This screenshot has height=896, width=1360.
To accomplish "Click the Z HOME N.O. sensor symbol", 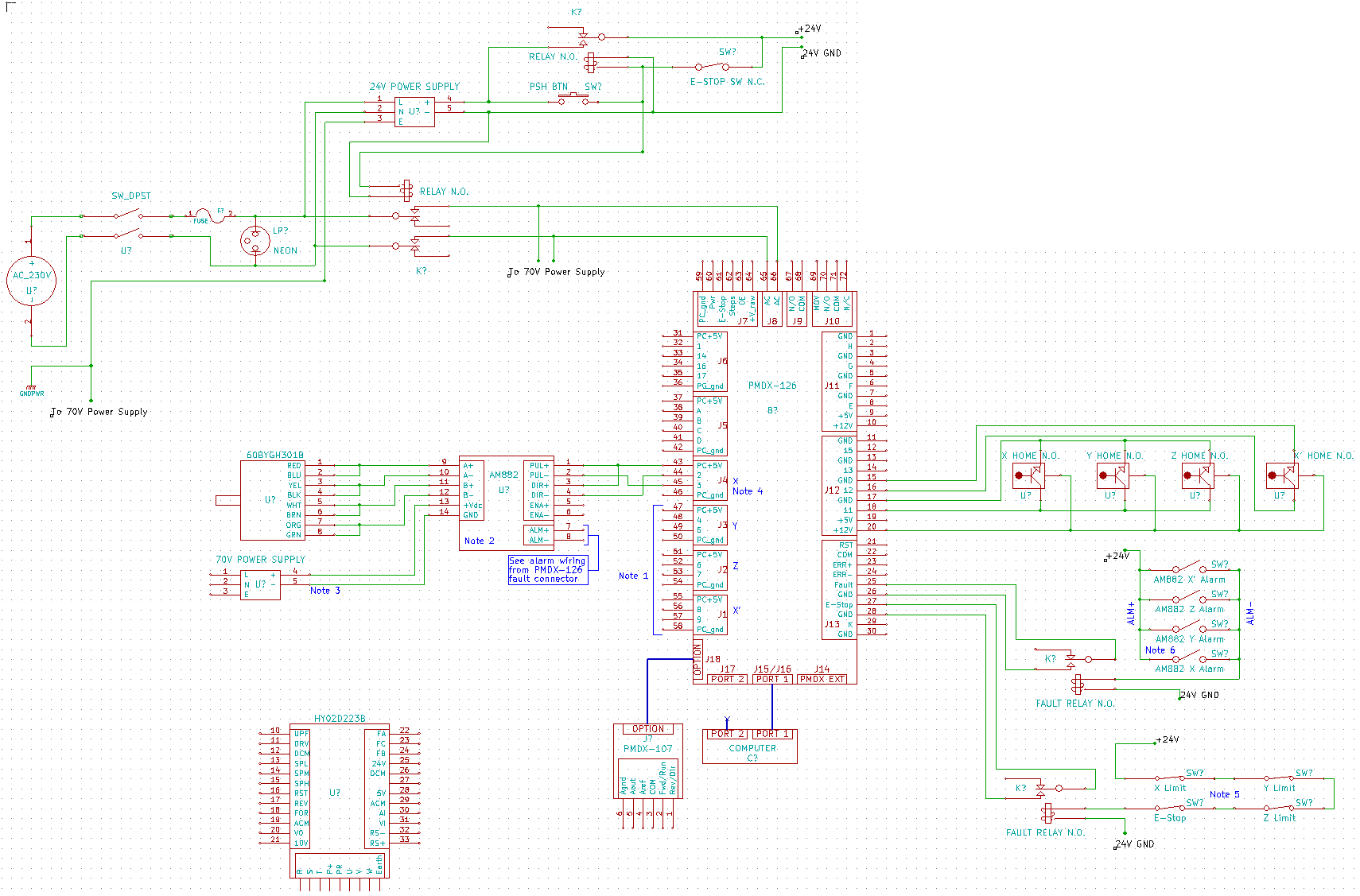I will [x=1198, y=476].
